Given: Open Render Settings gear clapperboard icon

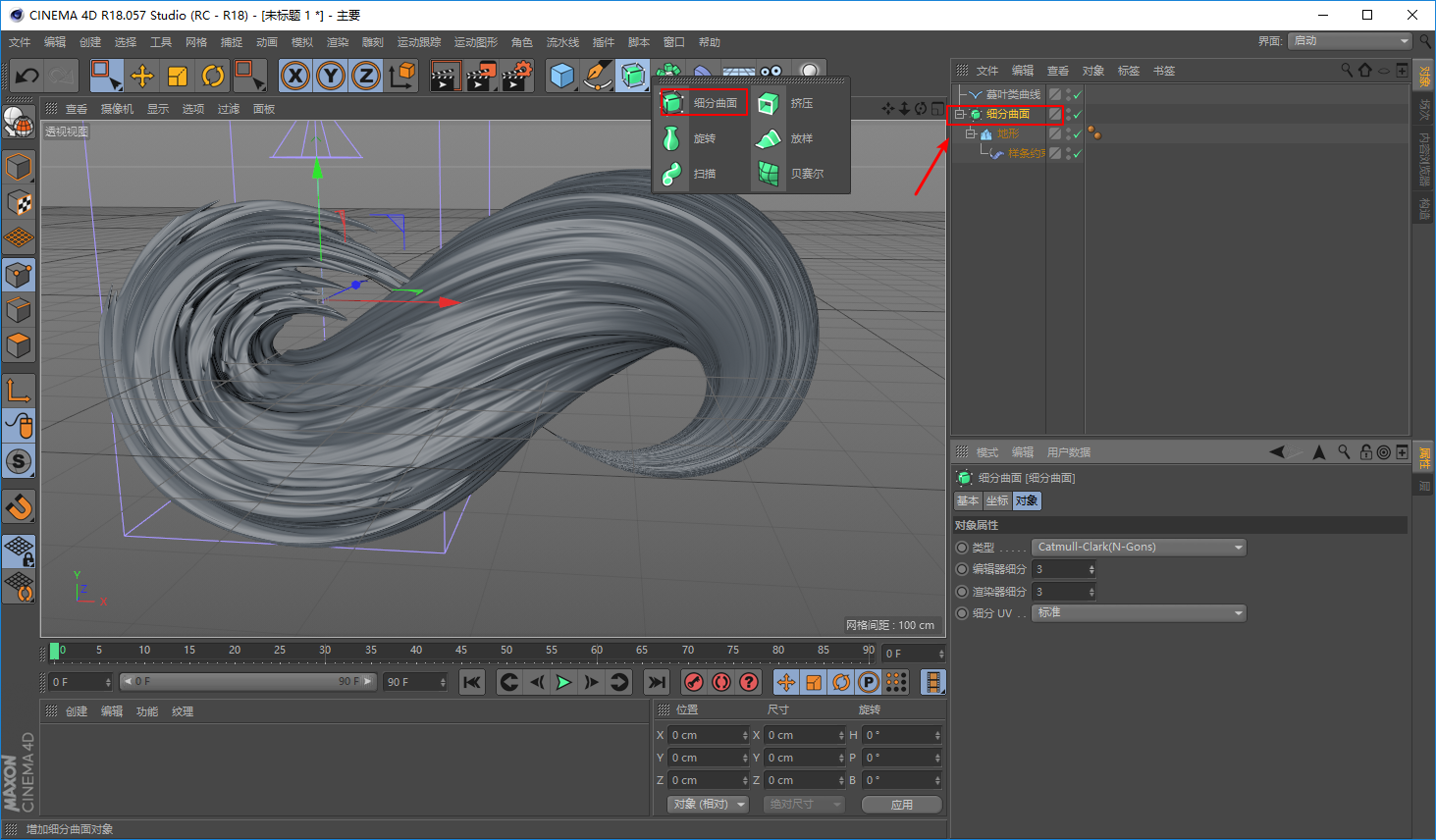Looking at the screenshot, I should [516, 76].
